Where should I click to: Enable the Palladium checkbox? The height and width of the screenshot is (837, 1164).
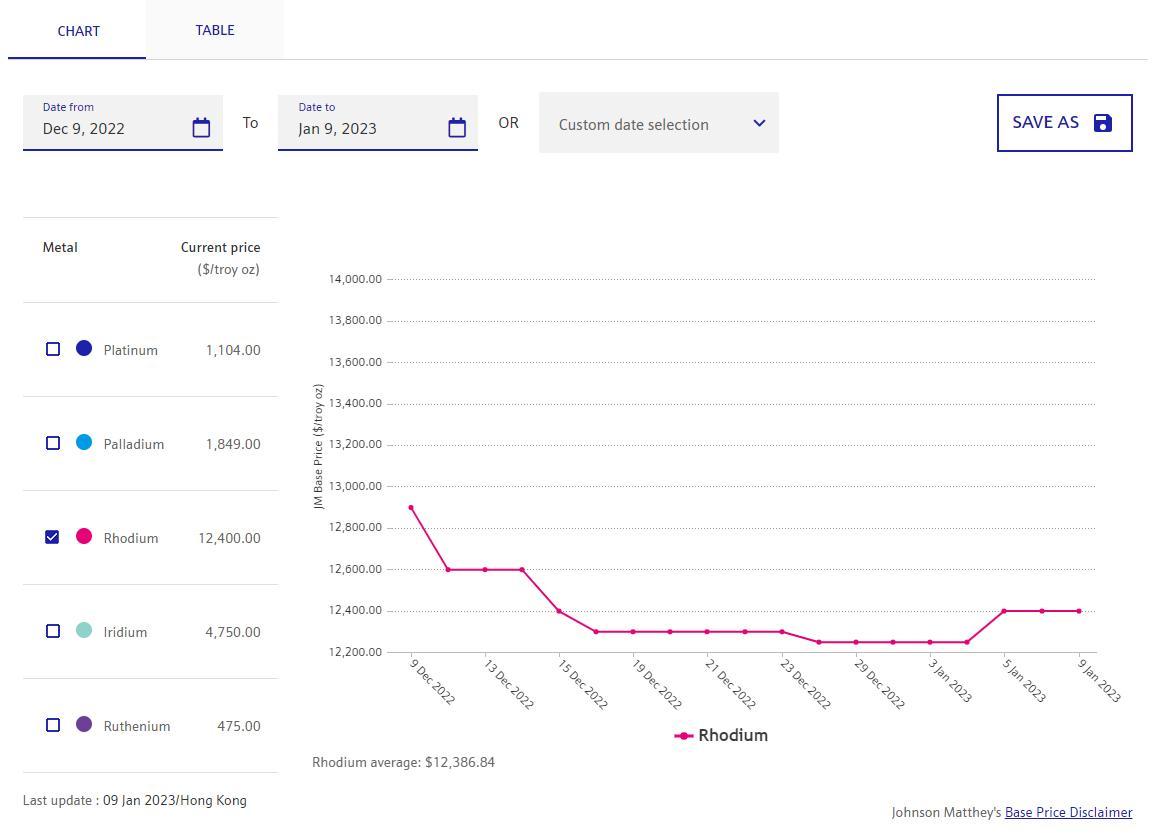(x=53, y=443)
